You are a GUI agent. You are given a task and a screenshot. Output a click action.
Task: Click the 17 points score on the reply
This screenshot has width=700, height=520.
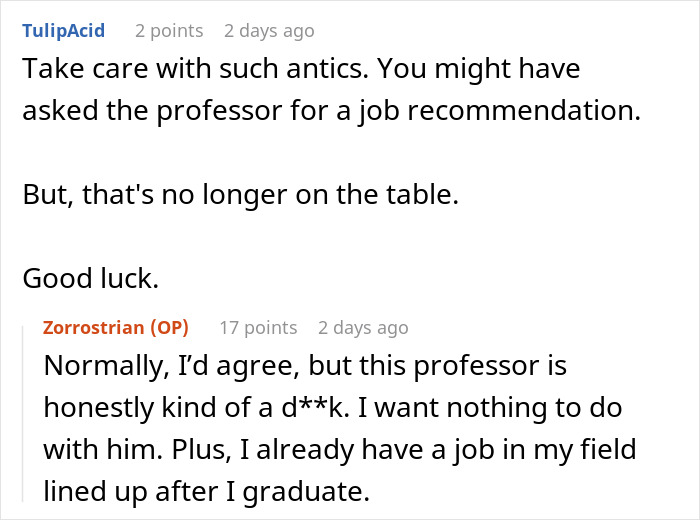point(258,328)
